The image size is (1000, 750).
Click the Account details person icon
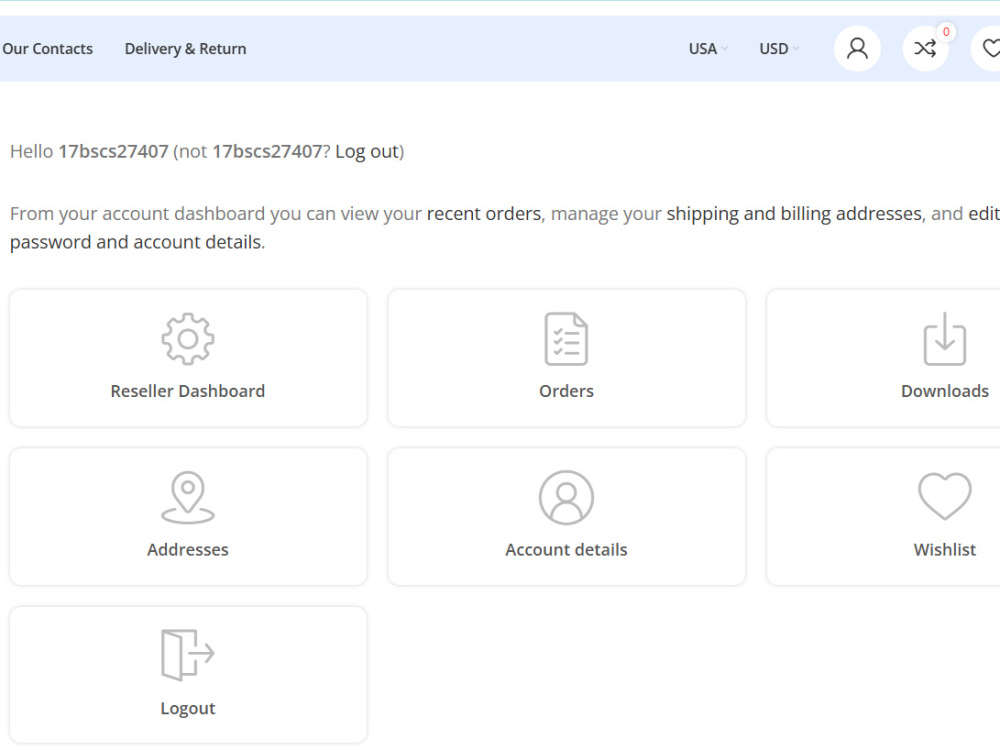pos(566,497)
